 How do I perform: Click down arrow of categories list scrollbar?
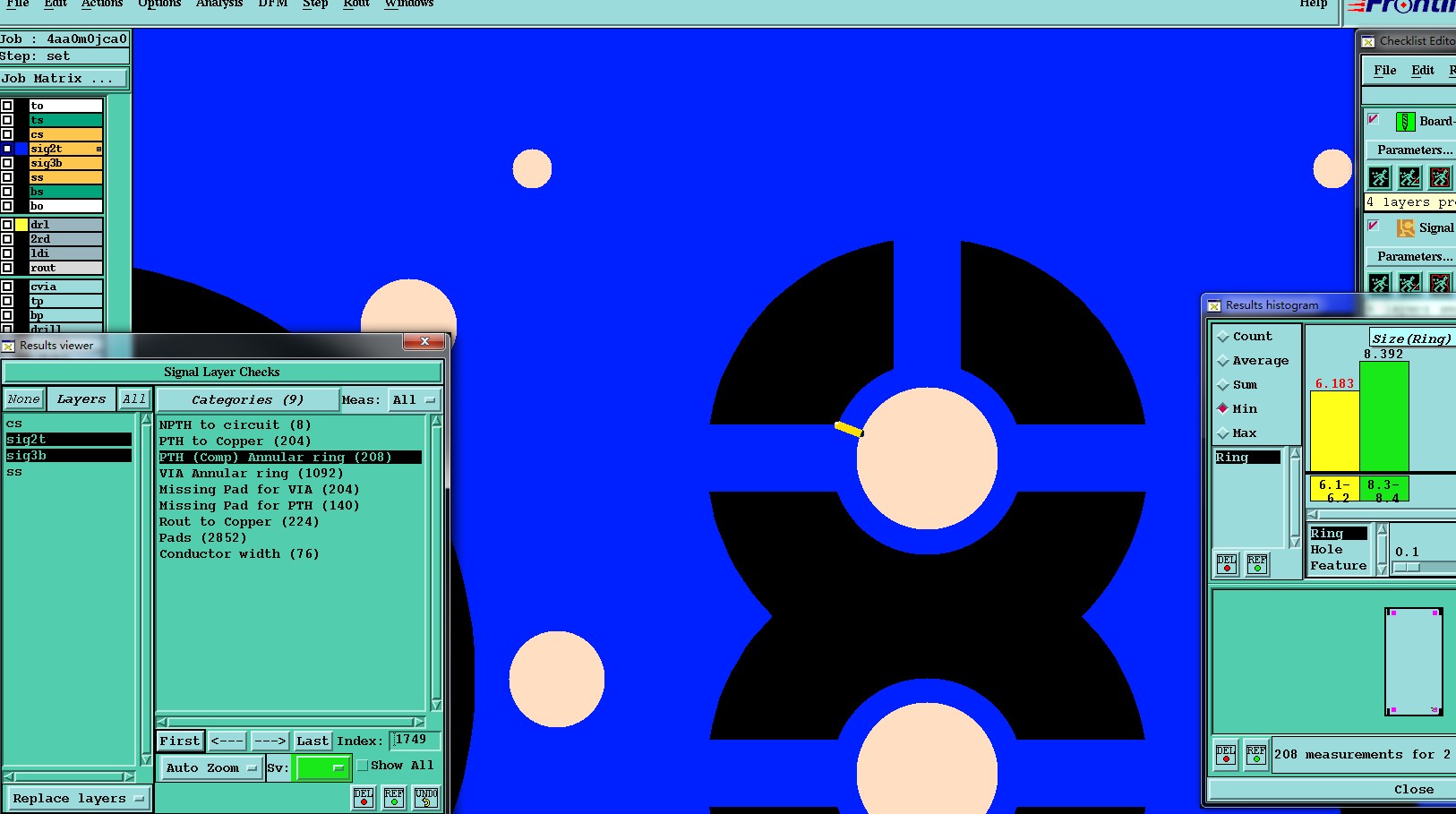tap(436, 705)
